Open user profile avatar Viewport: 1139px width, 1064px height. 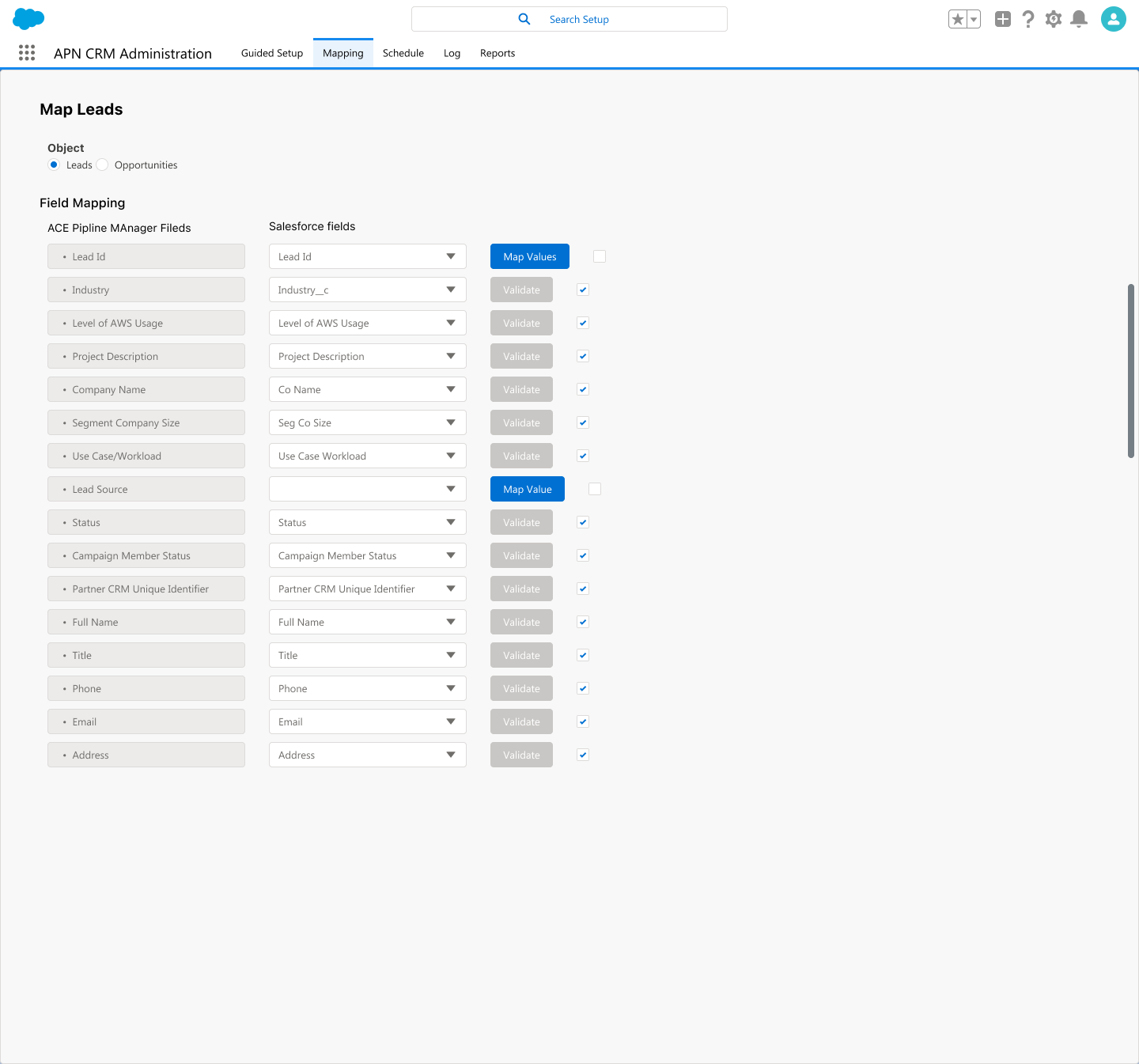tap(1114, 19)
